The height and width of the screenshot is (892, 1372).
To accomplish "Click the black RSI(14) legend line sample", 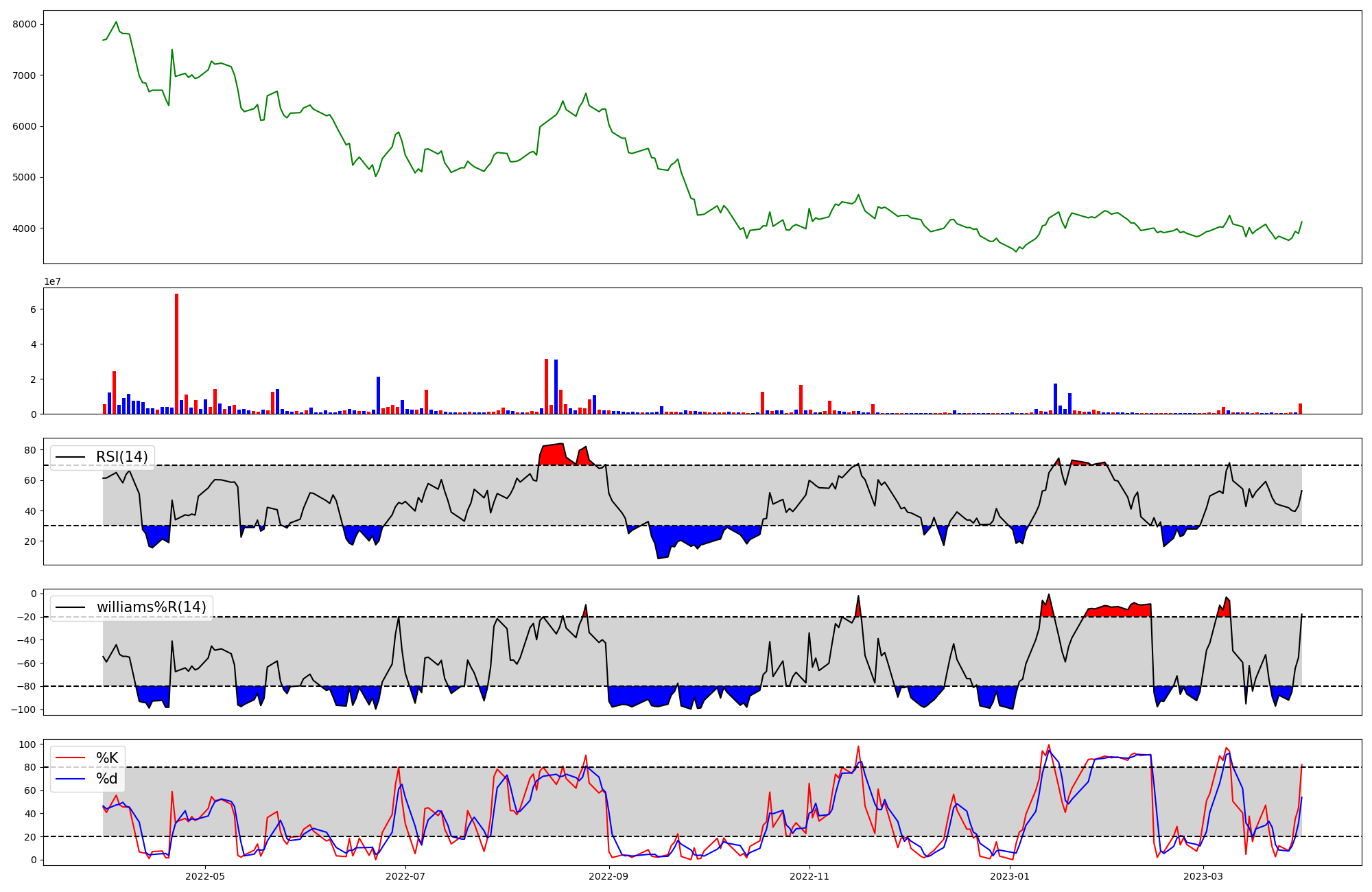I will (71, 457).
